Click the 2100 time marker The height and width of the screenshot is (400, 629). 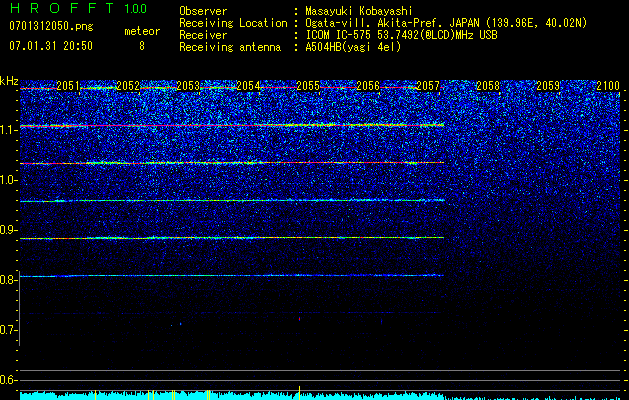point(608,86)
